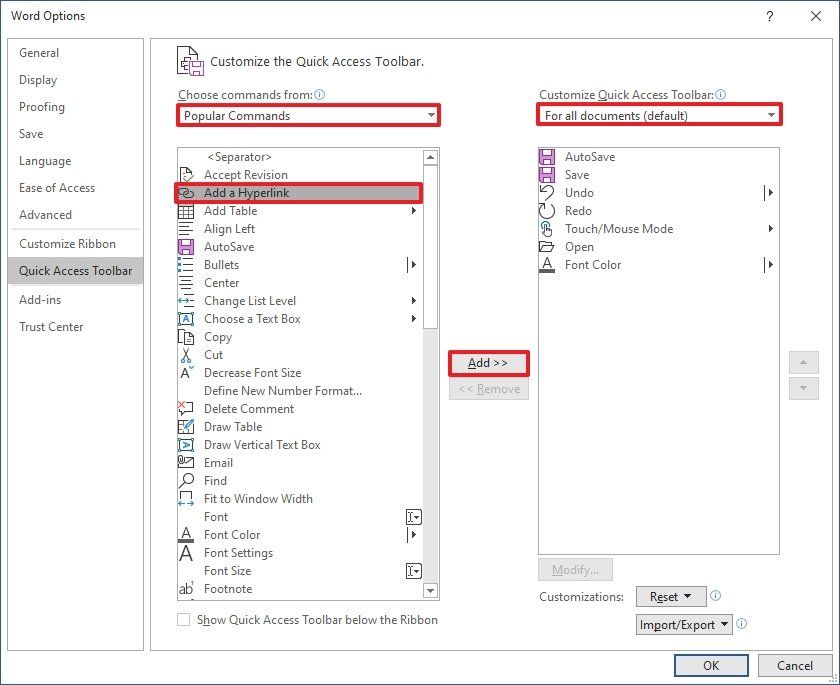
Task: Click the Undo icon in Quick Access list
Action: click(x=547, y=193)
